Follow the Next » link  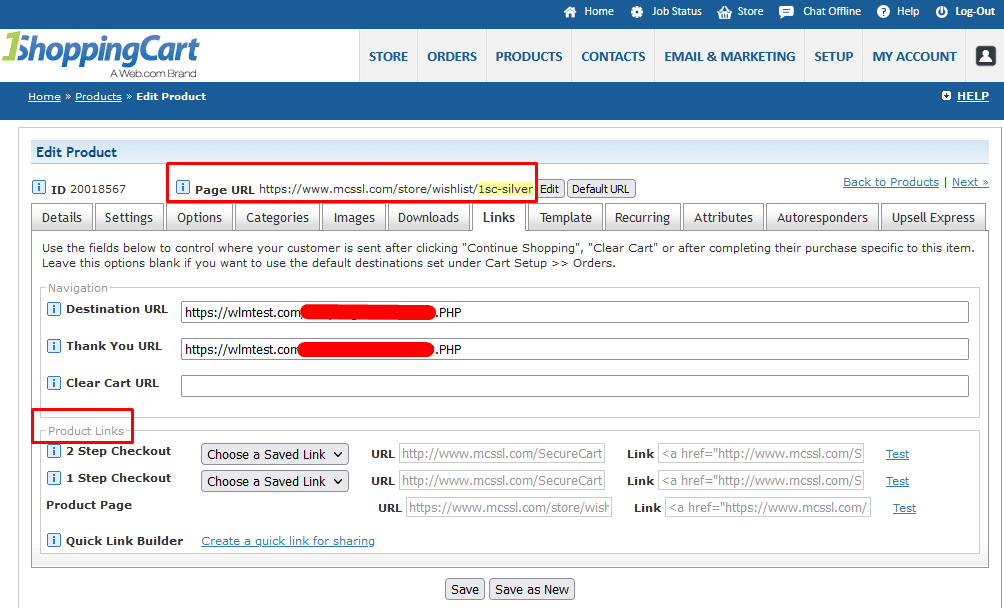point(970,182)
